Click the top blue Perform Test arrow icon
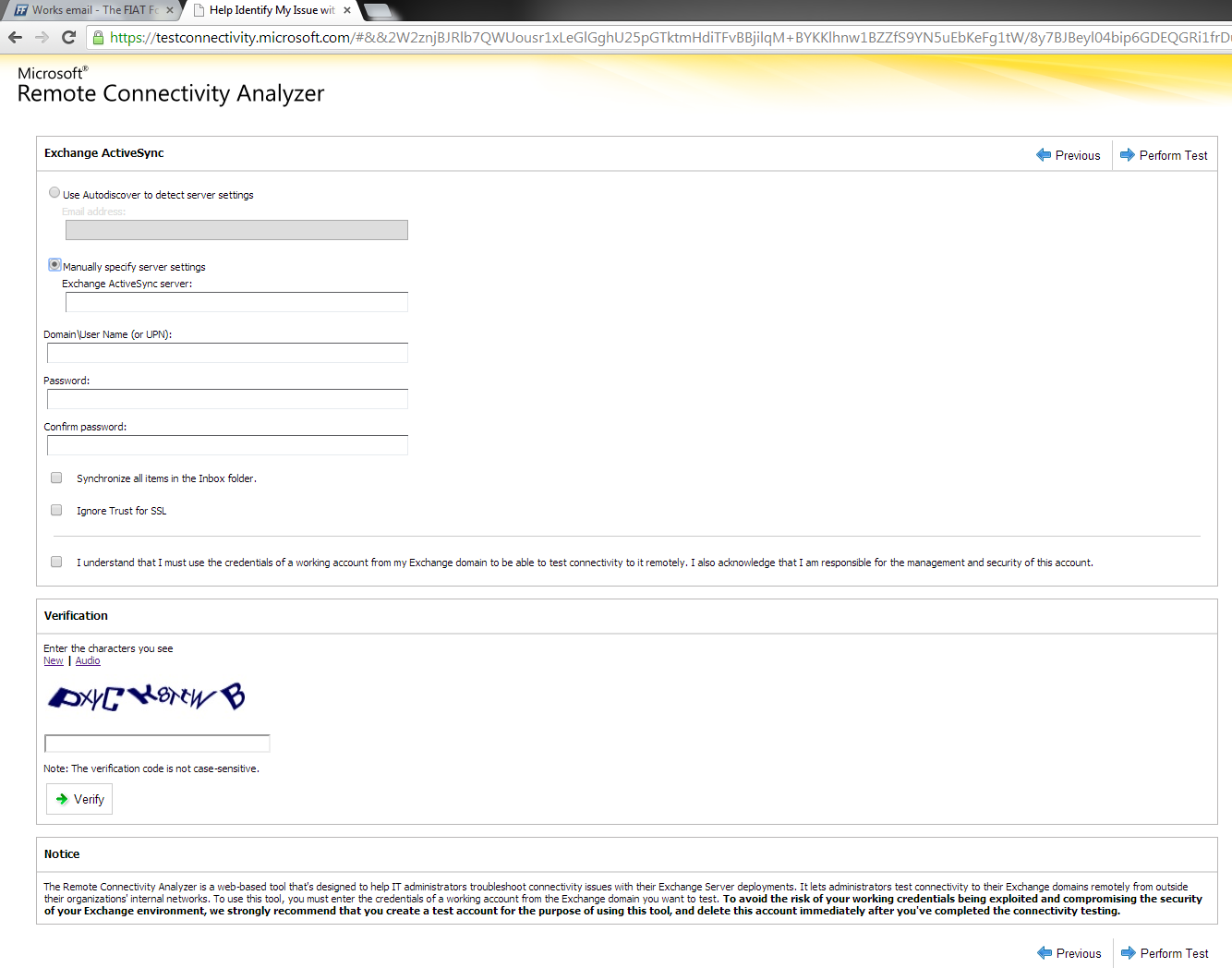This screenshot has height=980, width=1232. (1128, 155)
